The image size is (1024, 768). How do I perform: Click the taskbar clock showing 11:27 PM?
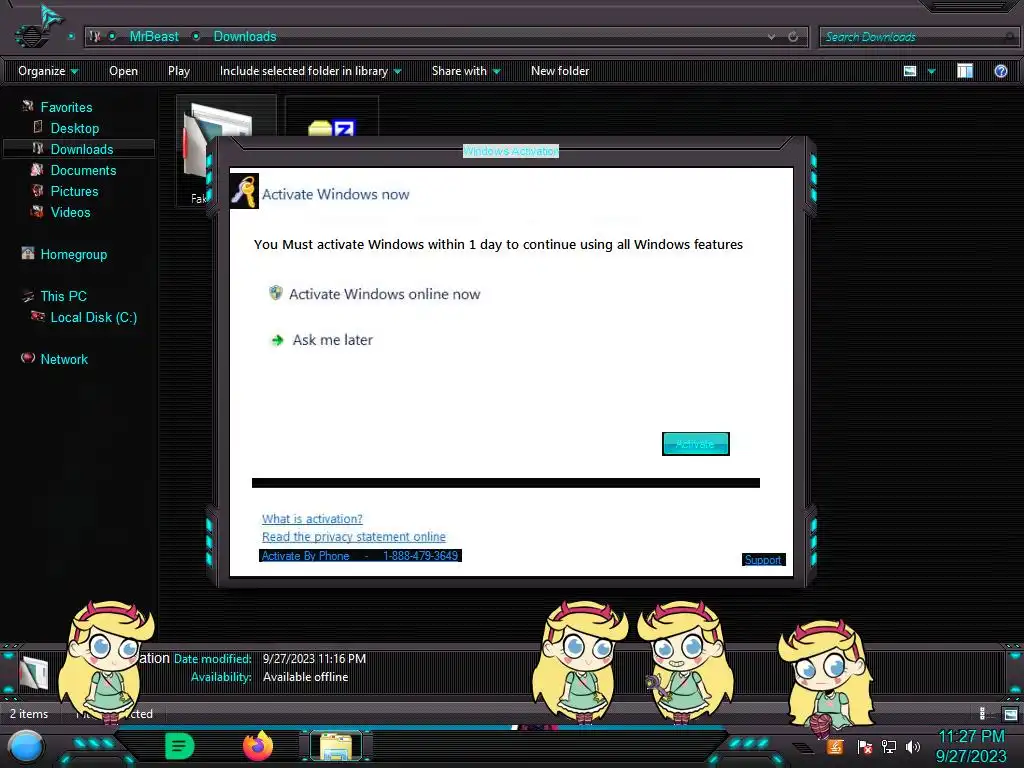pyautogui.click(x=971, y=737)
